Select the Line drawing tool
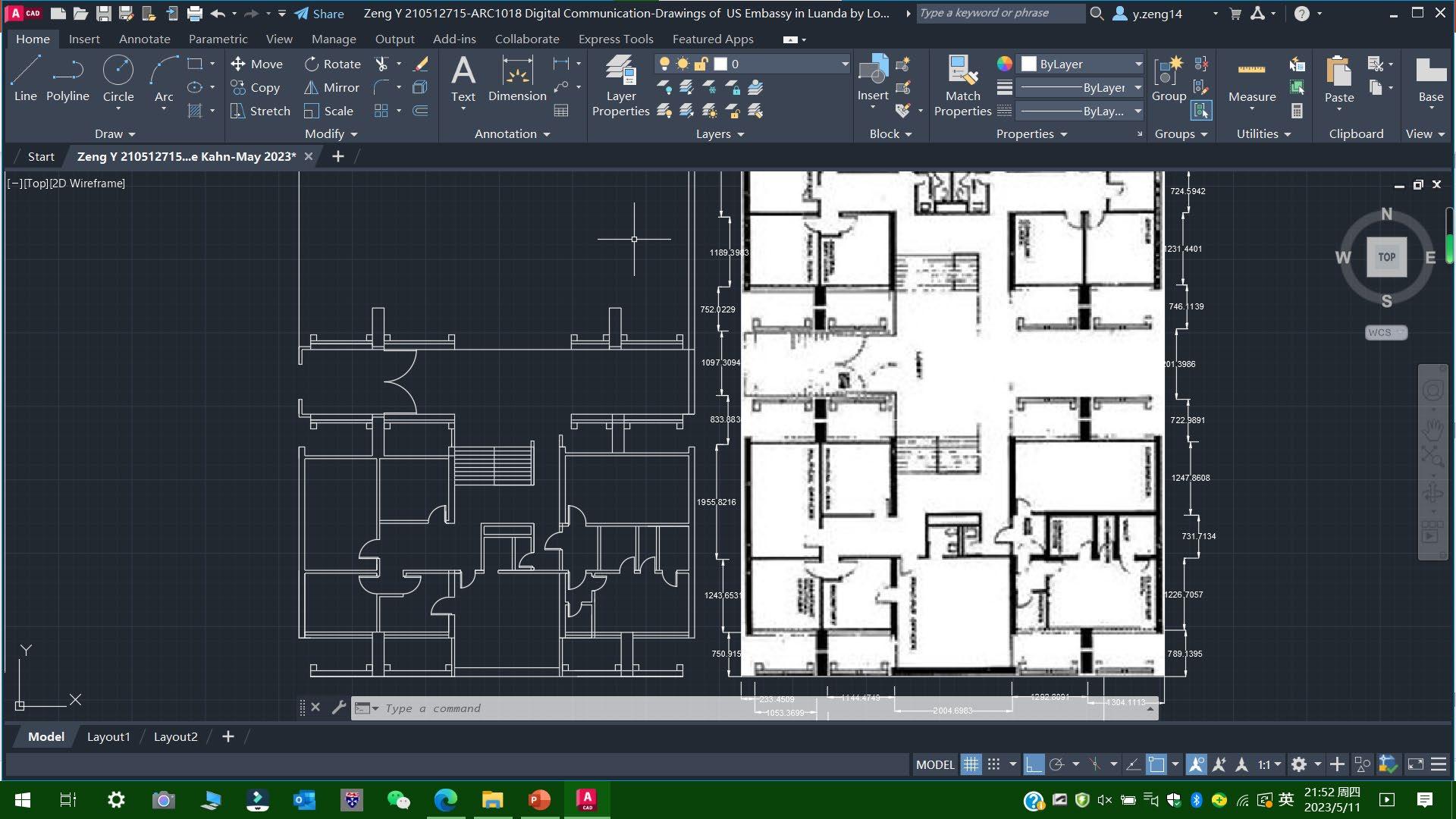The height and width of the screenshot is (819, 1456). coord(25,79)
